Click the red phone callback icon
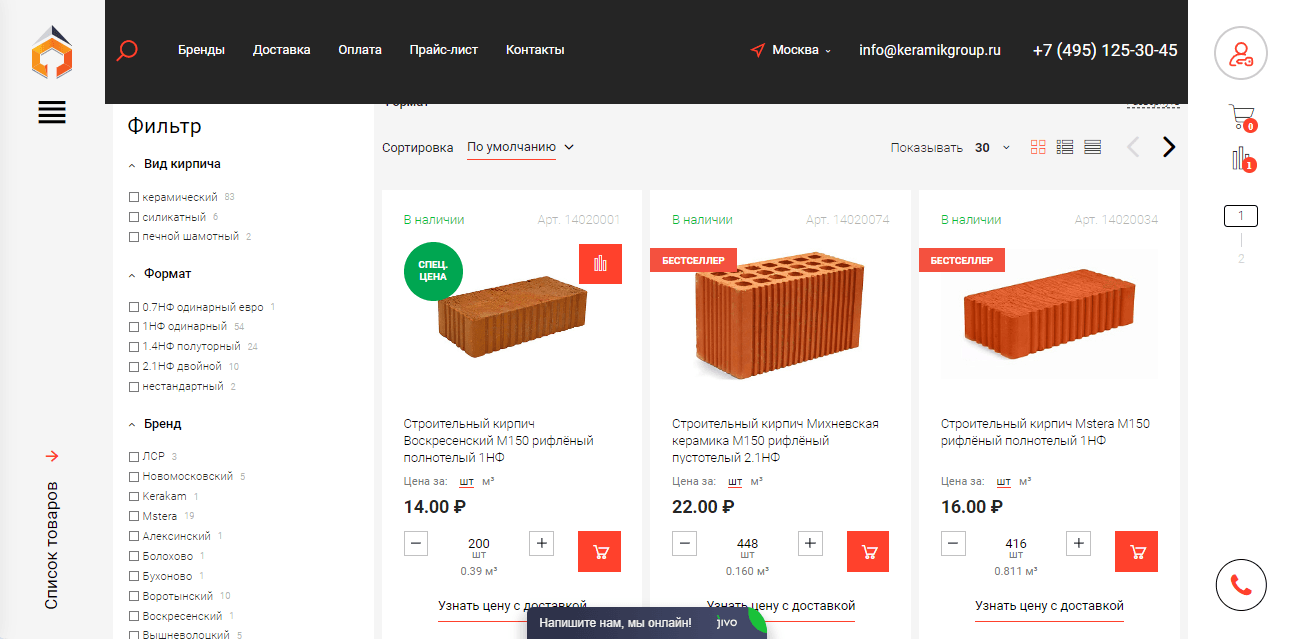The width and height of the screenshot is (1292, 639). tap(1240, 585)
